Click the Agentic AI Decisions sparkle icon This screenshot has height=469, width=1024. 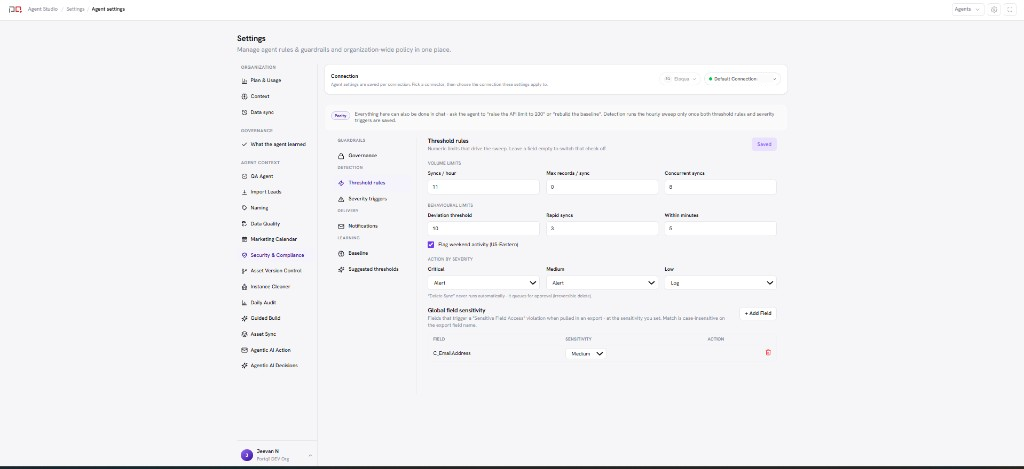point(244,366)
